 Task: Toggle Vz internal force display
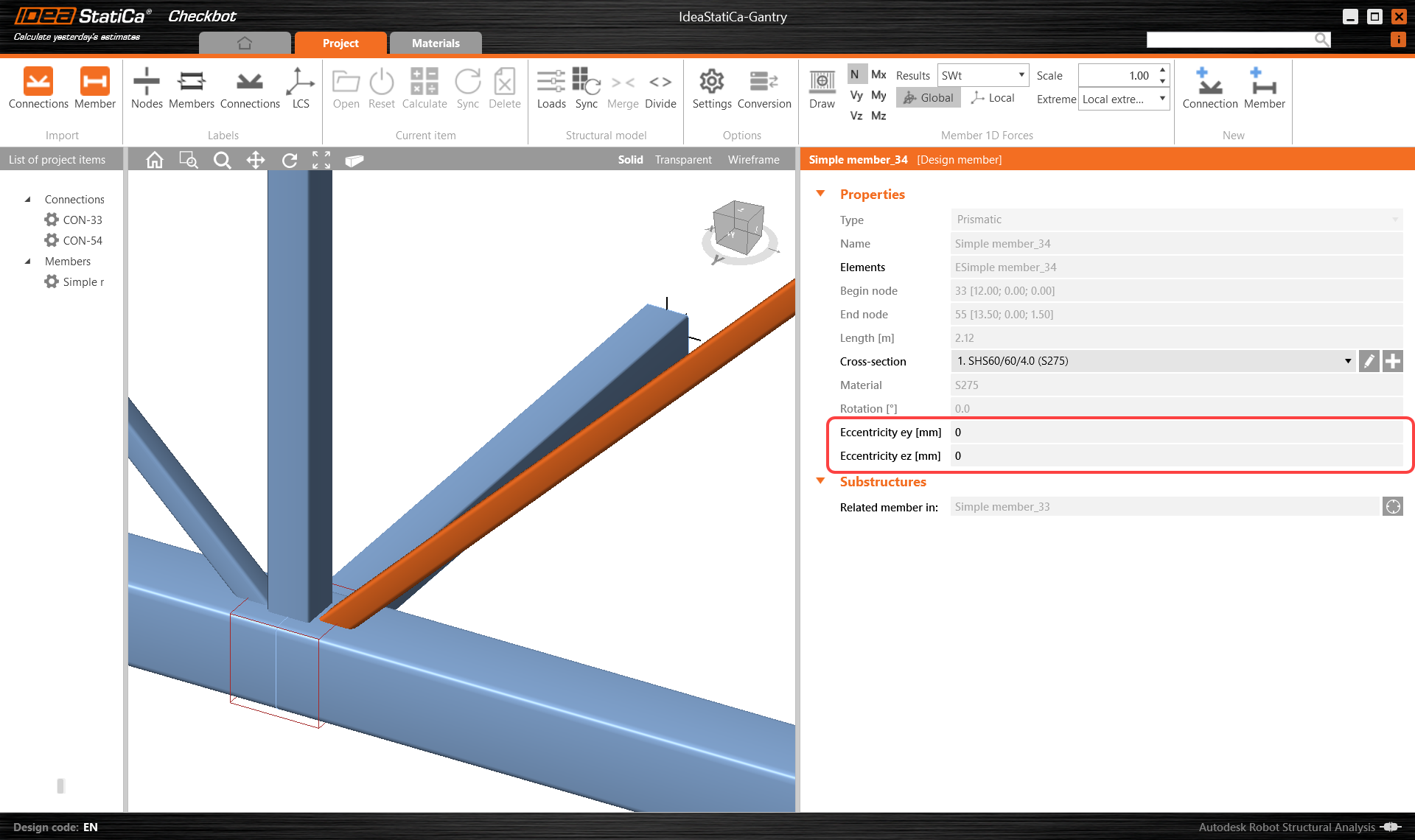856,116
